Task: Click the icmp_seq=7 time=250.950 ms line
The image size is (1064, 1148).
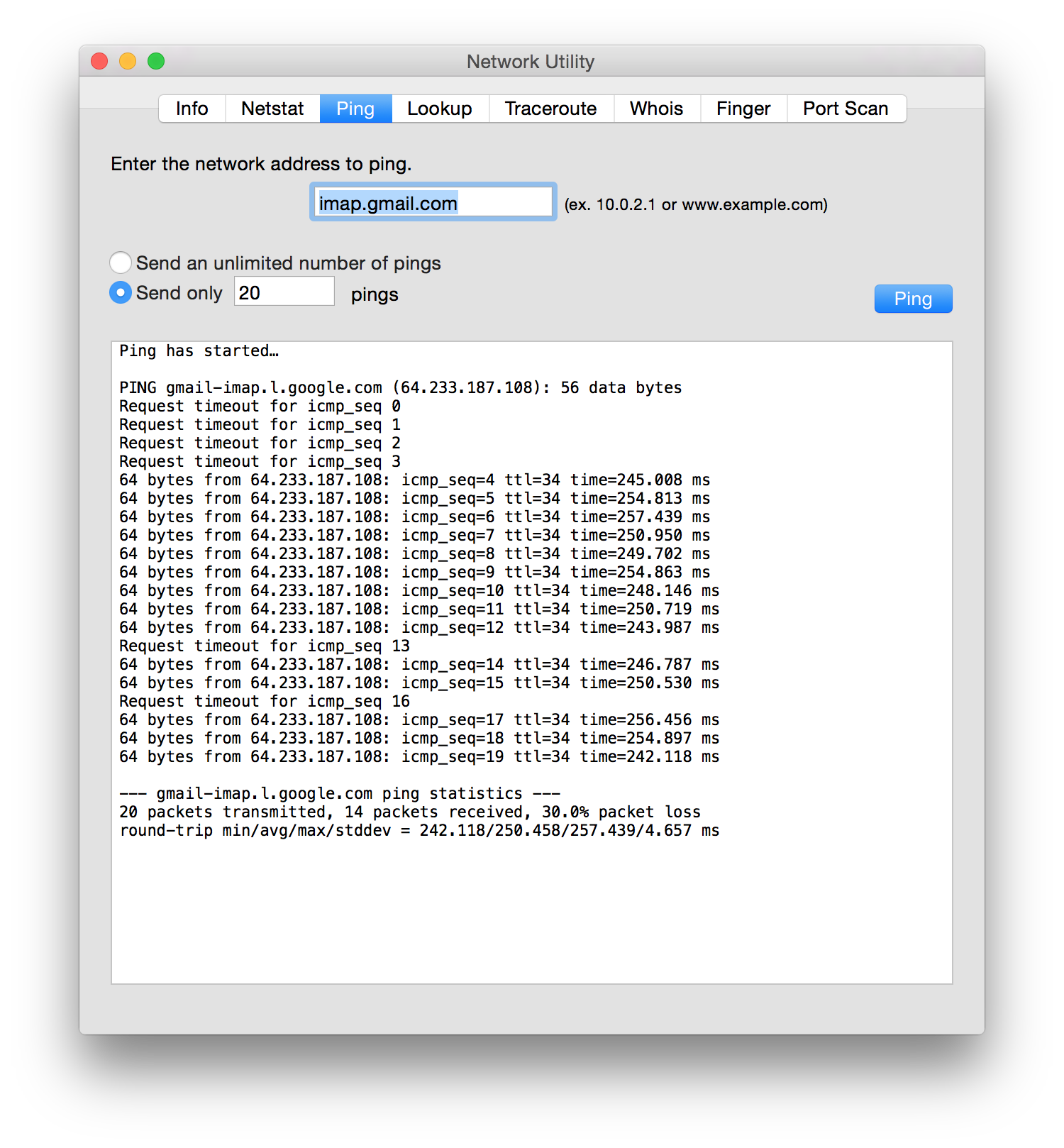Action: (414, 535)
